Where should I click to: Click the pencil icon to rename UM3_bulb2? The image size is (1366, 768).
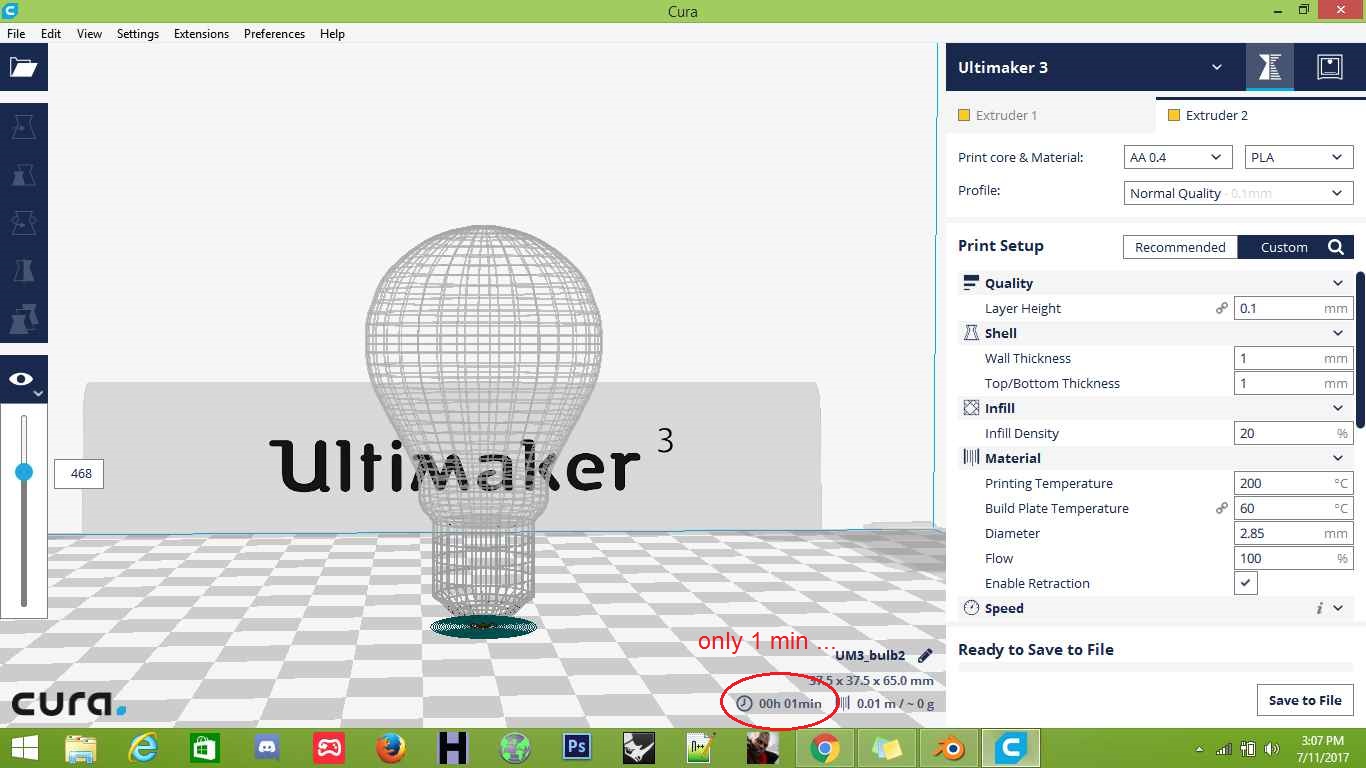[x=925, y=656]
